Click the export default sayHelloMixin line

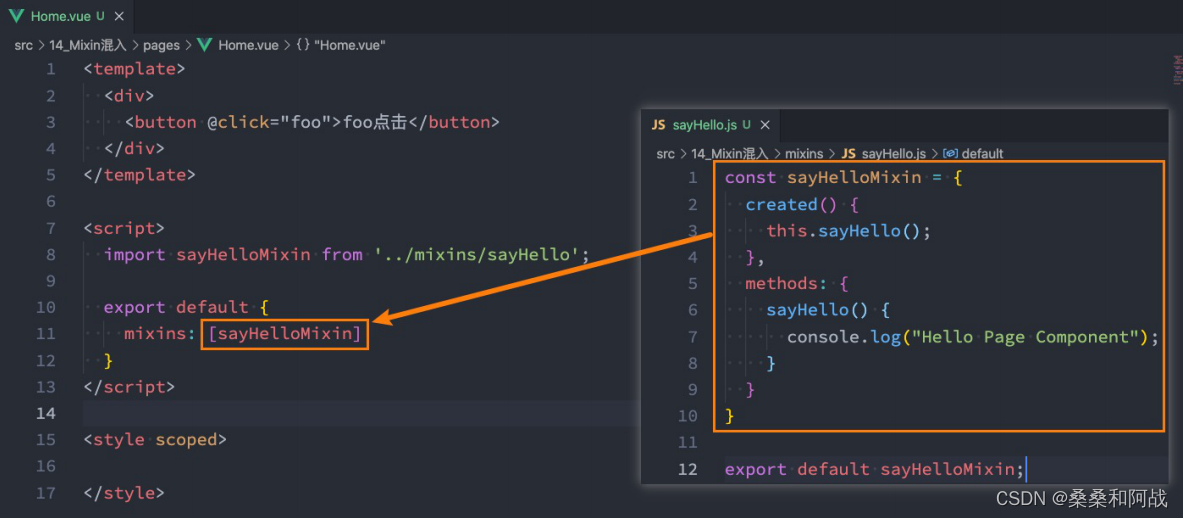tap(874, 469)
